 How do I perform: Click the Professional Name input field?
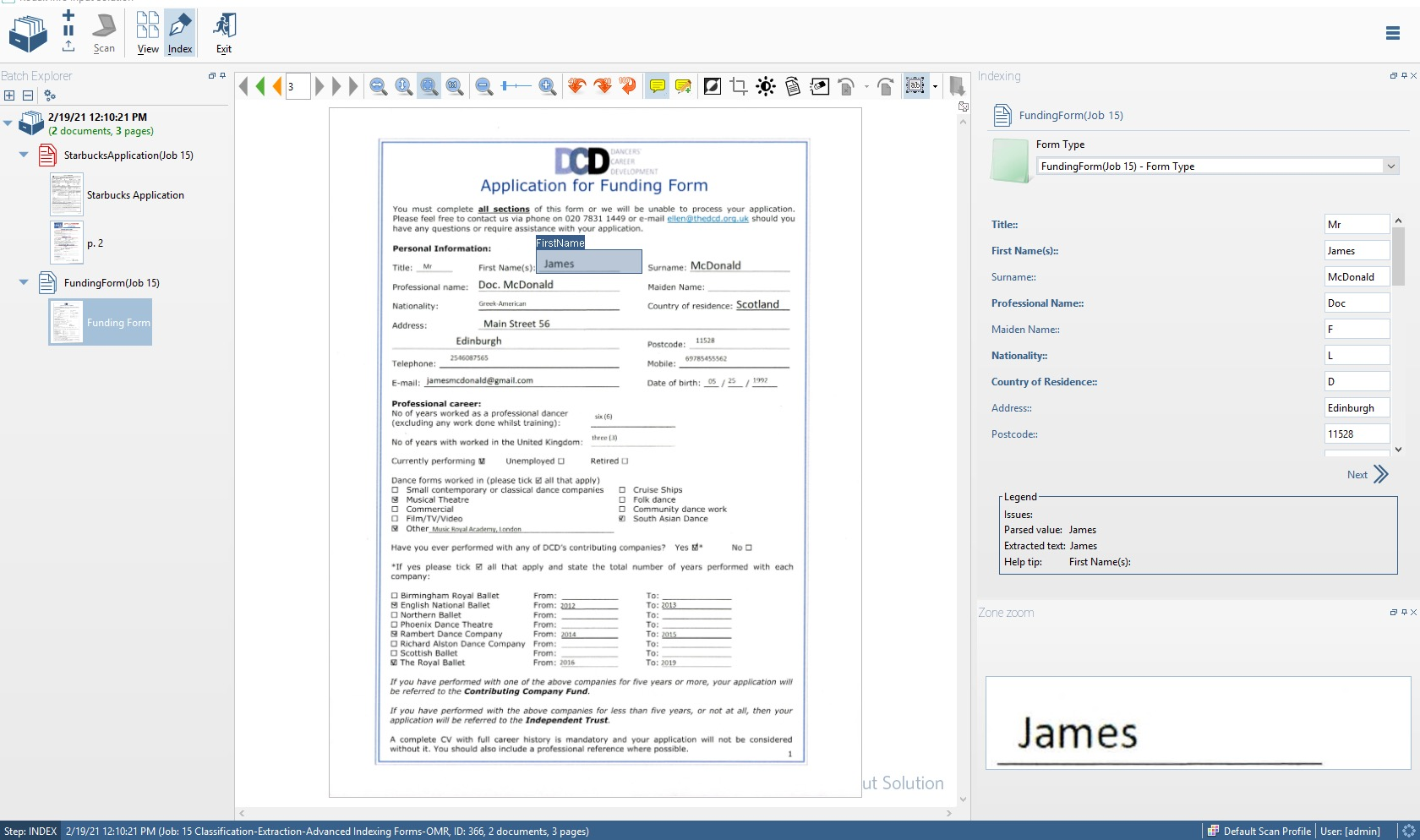click(x=1357, y=303)
